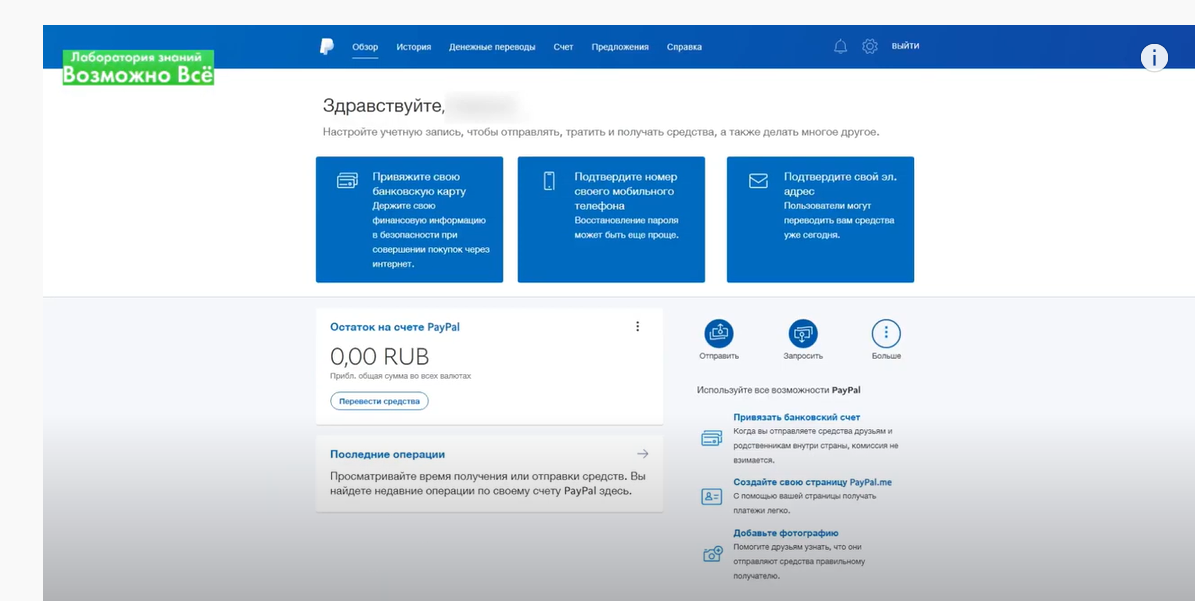This screenshot has width=1195, height=601.
Task: Click the camera icon beside Добавьте фотографию
Action: pyautogui.click(x=712, y=555)
